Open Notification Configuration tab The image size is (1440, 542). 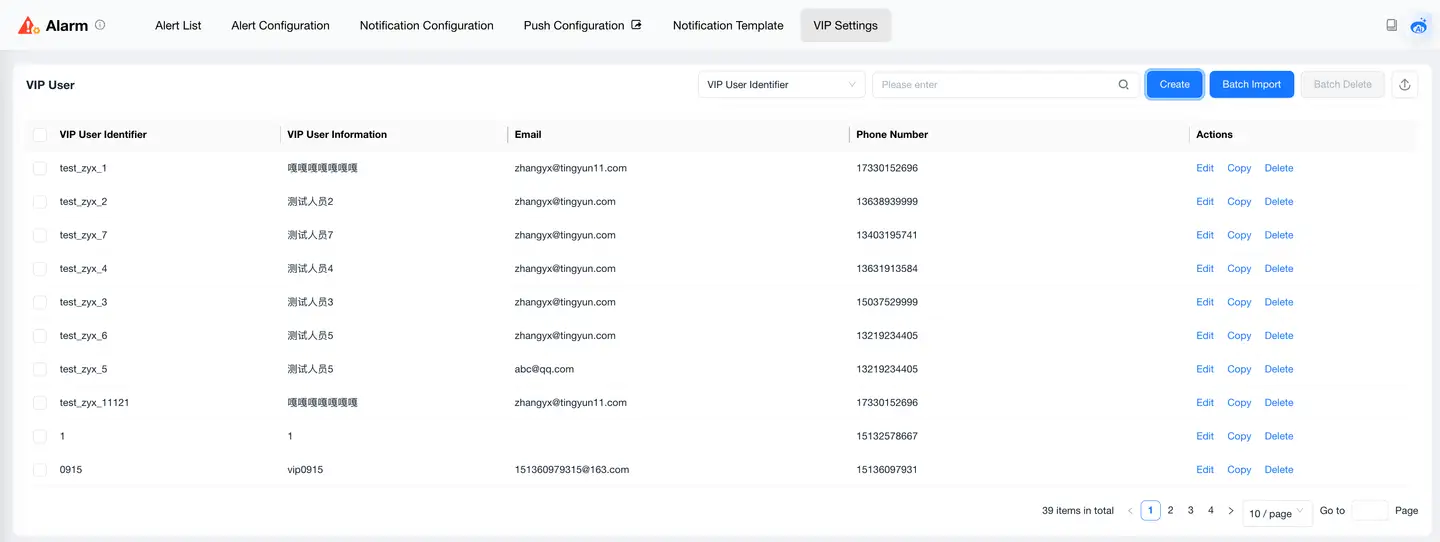[x=427, y=26]
